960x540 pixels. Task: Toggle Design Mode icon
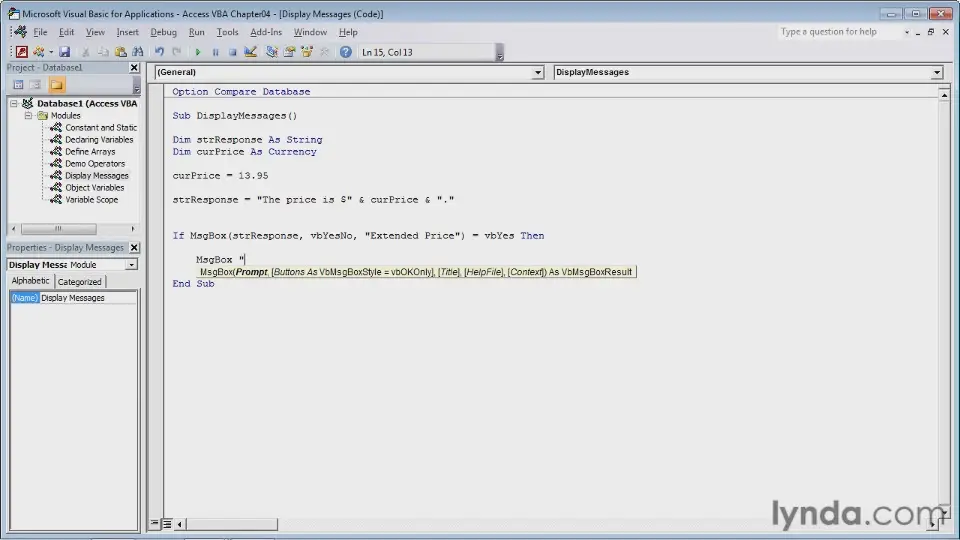pyautogui.click(x=250, y=52)
